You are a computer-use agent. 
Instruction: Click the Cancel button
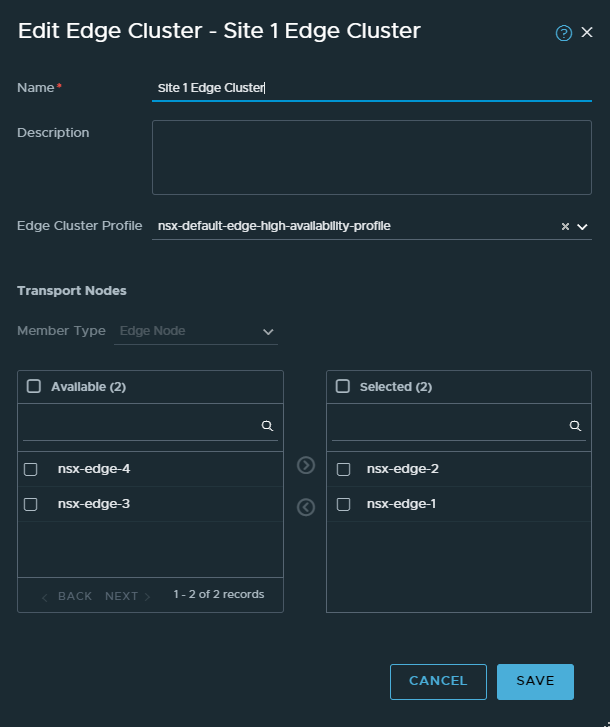[438, 681]
